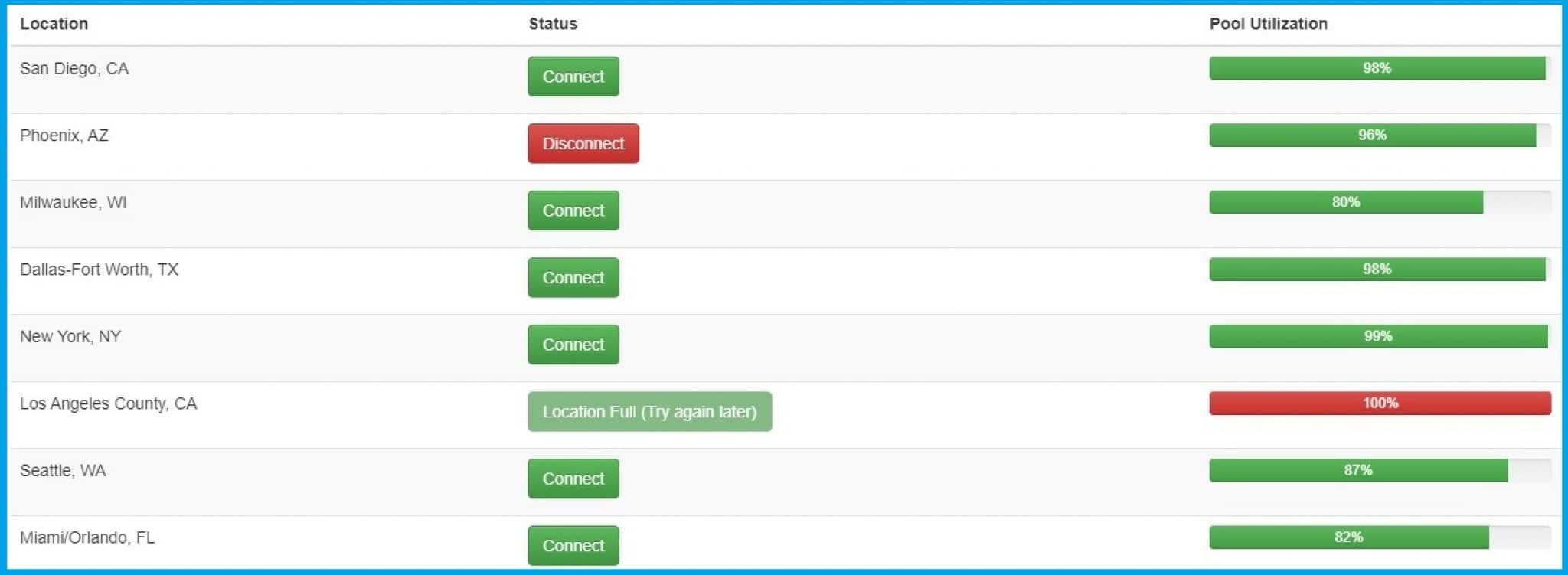Click the red 100% Los Angeles bar
Viewport: 1568px width, 575px height.
click(1380, 403)
